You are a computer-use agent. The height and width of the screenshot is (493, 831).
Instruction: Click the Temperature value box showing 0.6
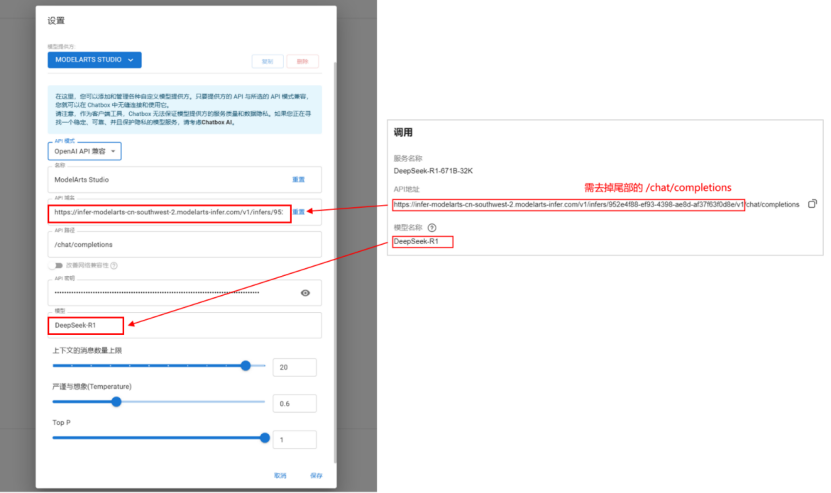click(x=295, y=403)
